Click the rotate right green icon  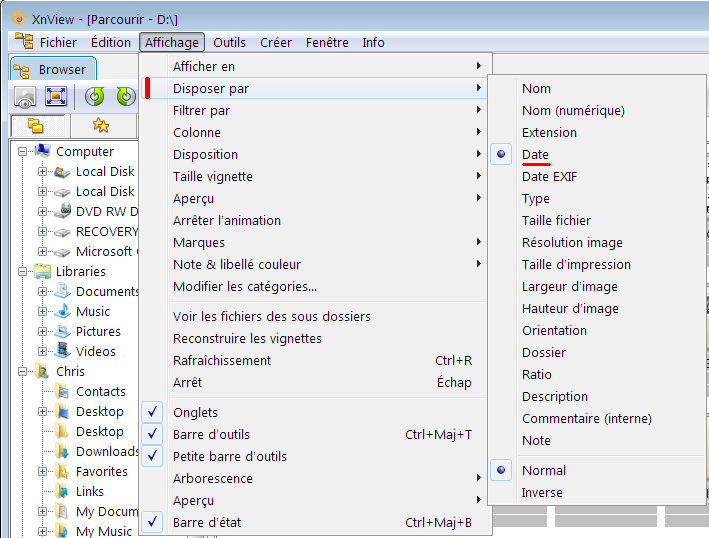(x=126, y=96)
